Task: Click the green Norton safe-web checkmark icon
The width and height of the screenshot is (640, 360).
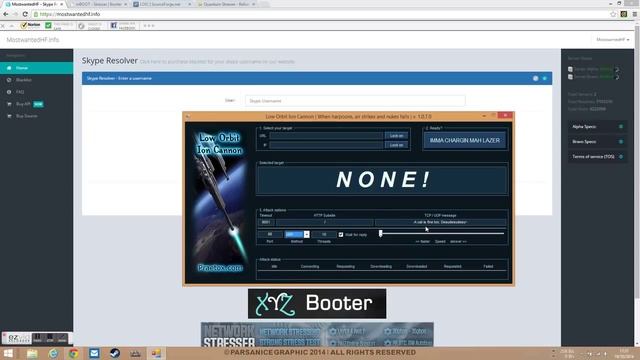Action: (48, 25)
